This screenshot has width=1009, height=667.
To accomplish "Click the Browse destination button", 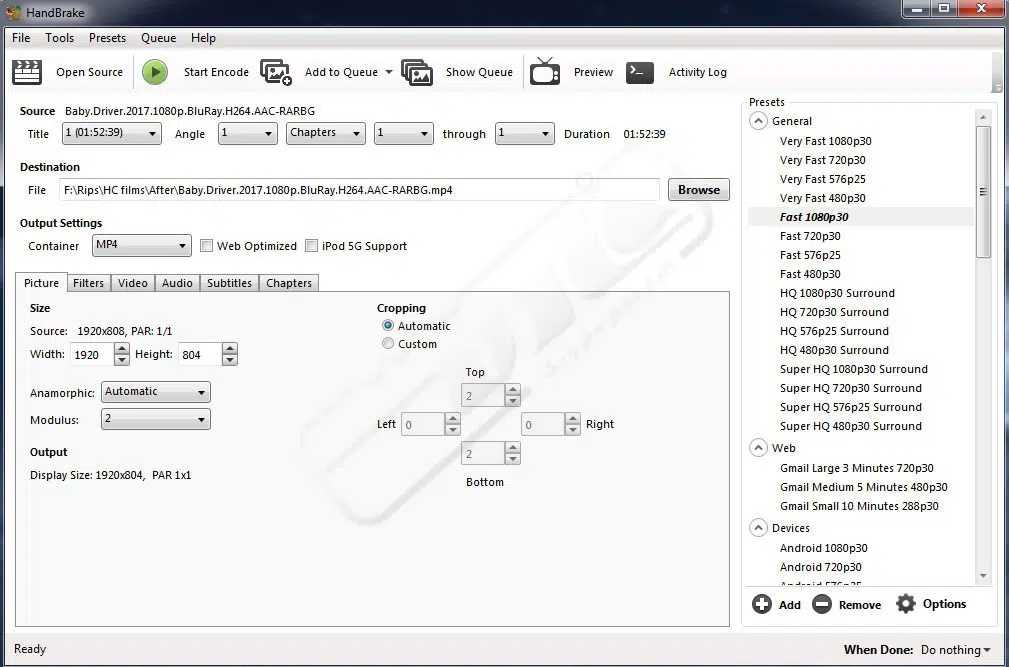I will tap(698, 190).
